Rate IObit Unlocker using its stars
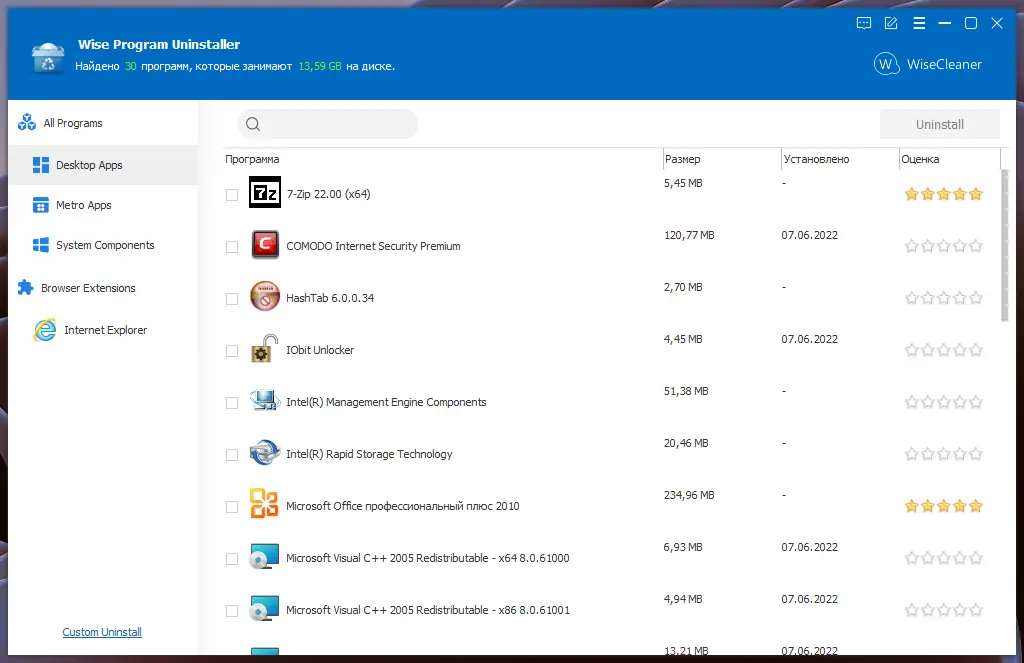Image resolution: width=1024 pixels, height=663 pixels. pos(943,350)
